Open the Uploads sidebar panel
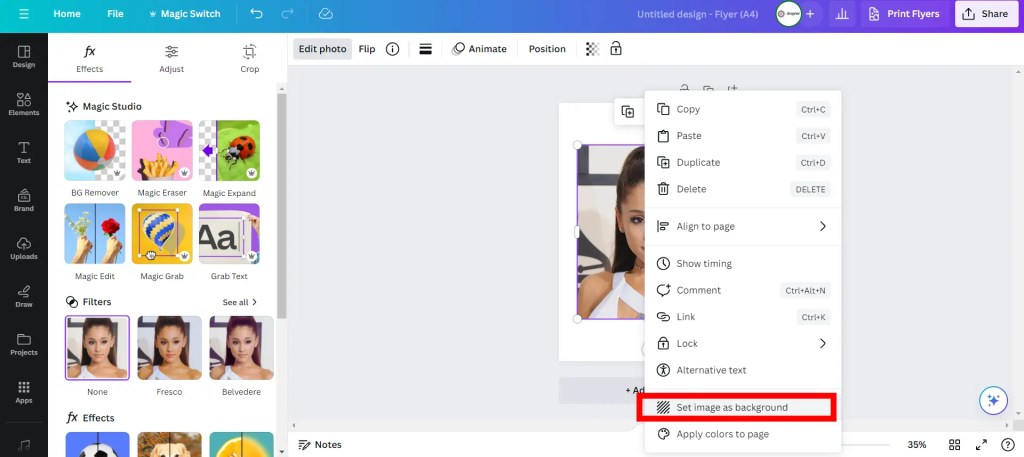Viewport: 1024px width, 457px height. pyautogui.click(x=23, y=248)
